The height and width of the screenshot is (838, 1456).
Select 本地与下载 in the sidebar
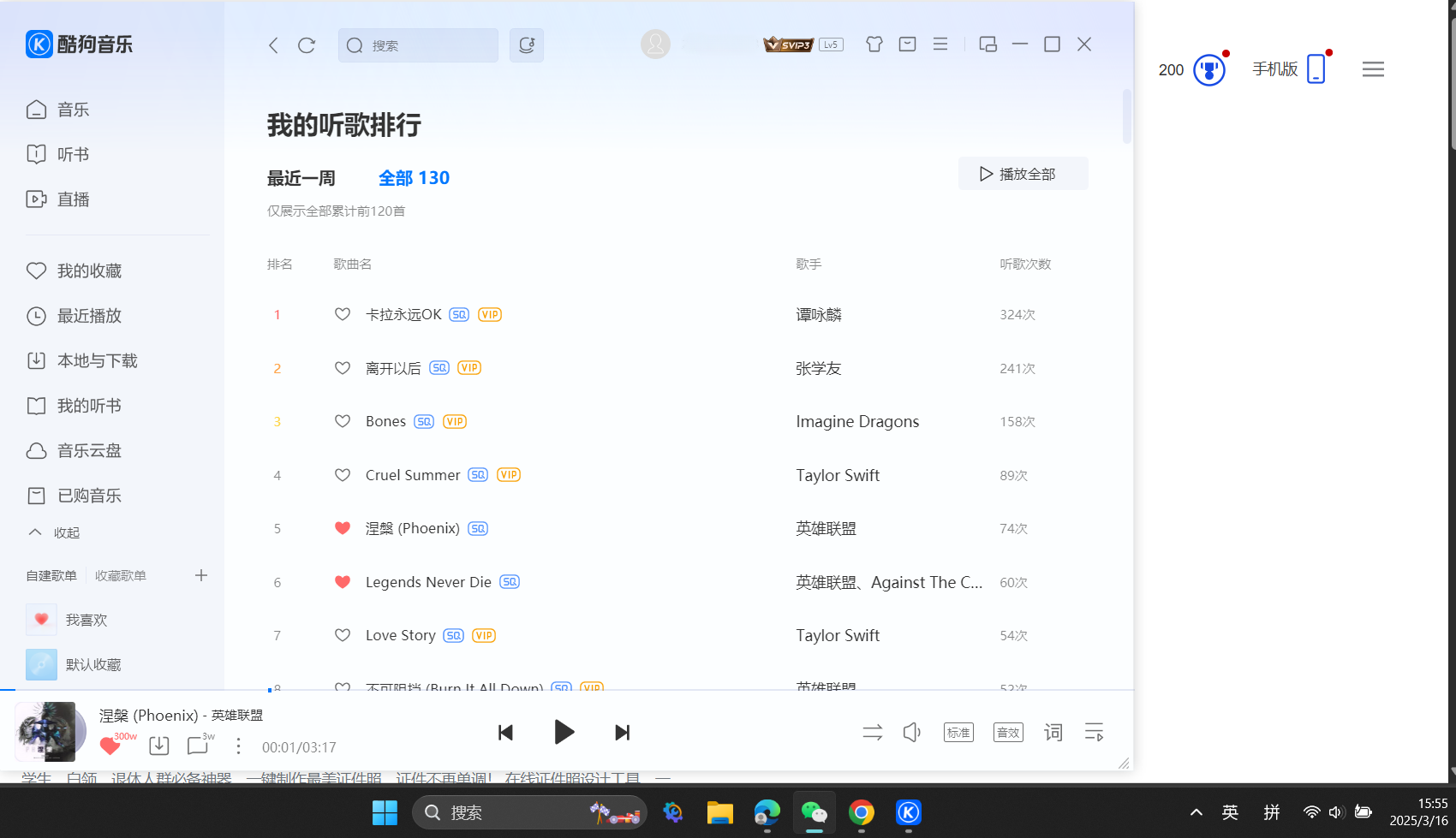coord(97,360)
